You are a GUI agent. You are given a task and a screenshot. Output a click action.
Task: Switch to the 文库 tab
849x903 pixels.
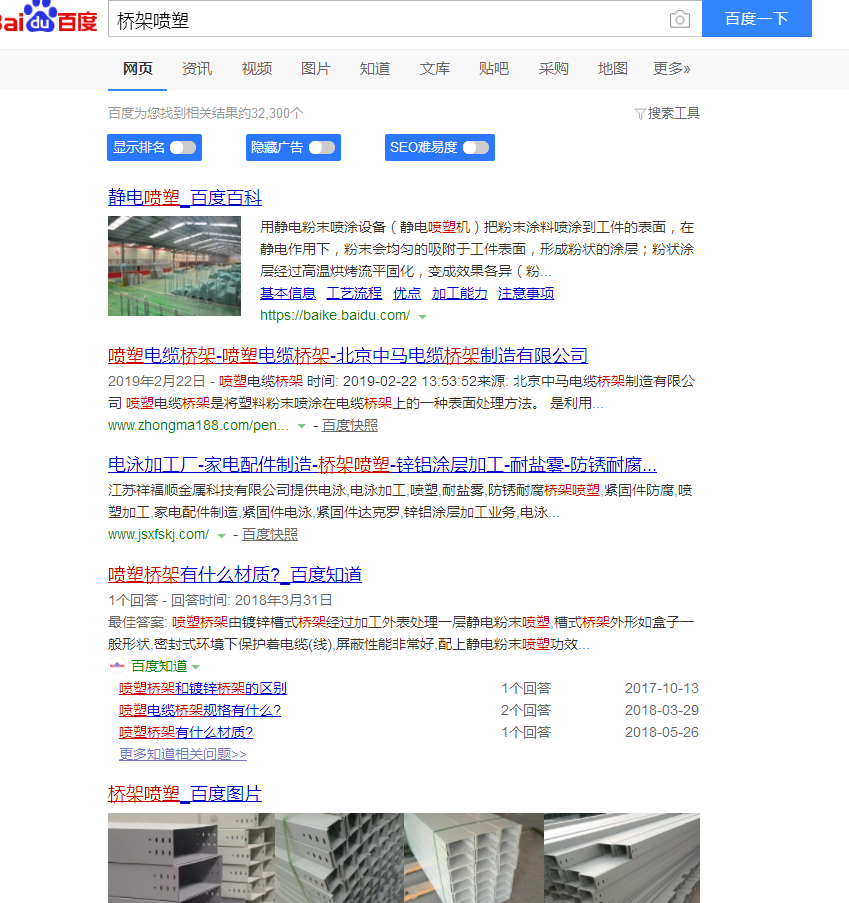point(435,69)
